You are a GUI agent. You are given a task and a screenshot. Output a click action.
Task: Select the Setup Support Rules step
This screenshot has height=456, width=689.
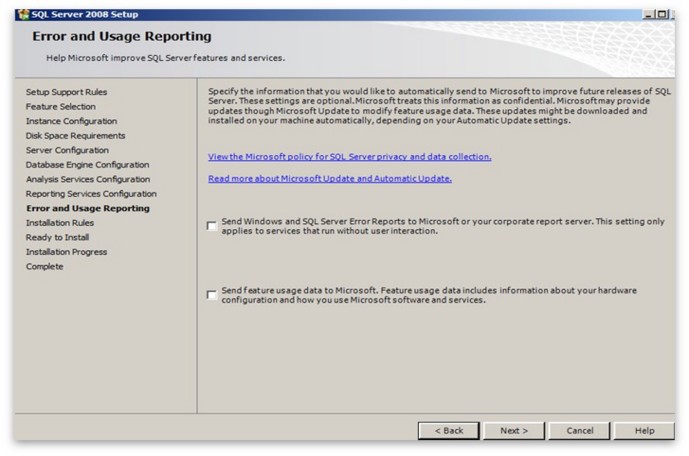[66, 92]
